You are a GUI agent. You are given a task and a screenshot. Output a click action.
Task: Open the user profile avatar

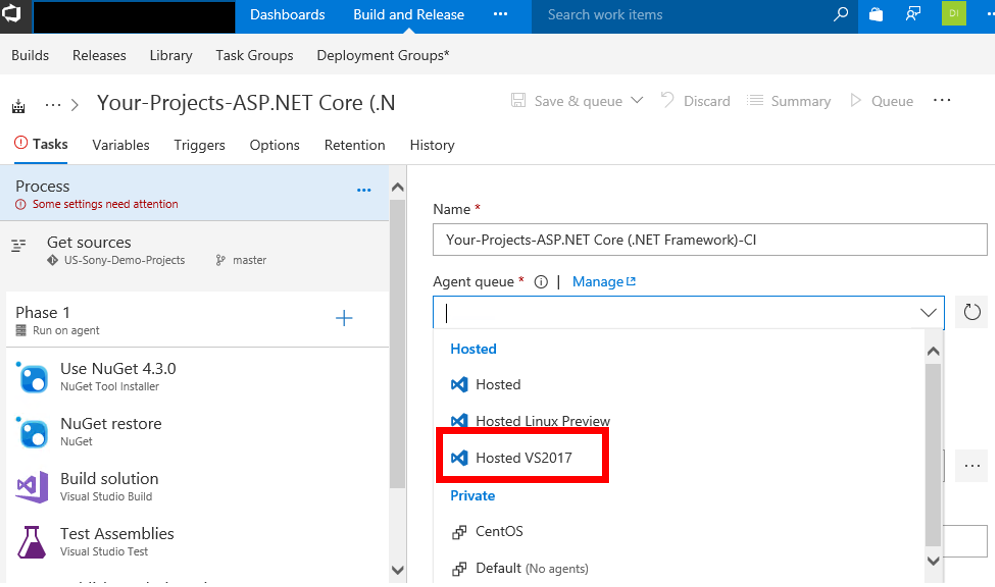954,13
